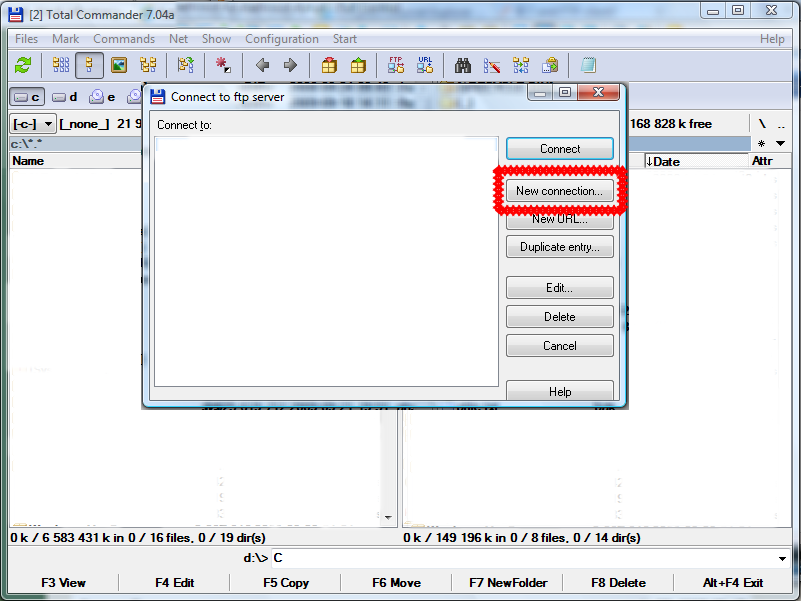Select drive d button
Screen dimensions: 801x601
coord(65,97)
